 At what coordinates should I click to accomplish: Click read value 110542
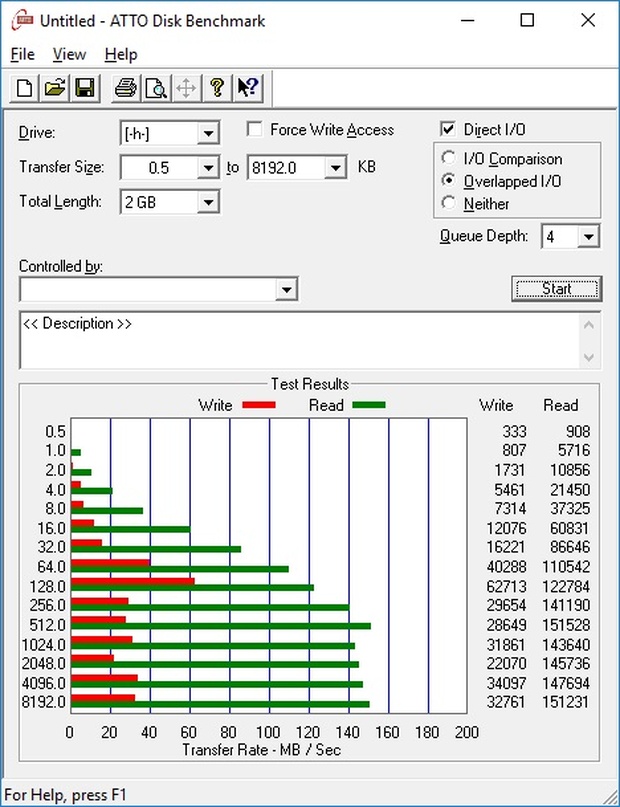pos(565,567)
